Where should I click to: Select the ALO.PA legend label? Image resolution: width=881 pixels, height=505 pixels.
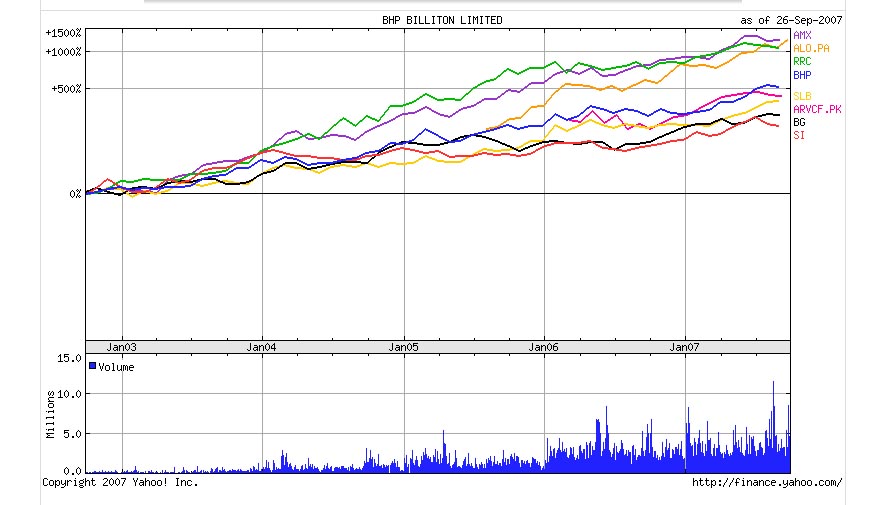coord(810,48)
